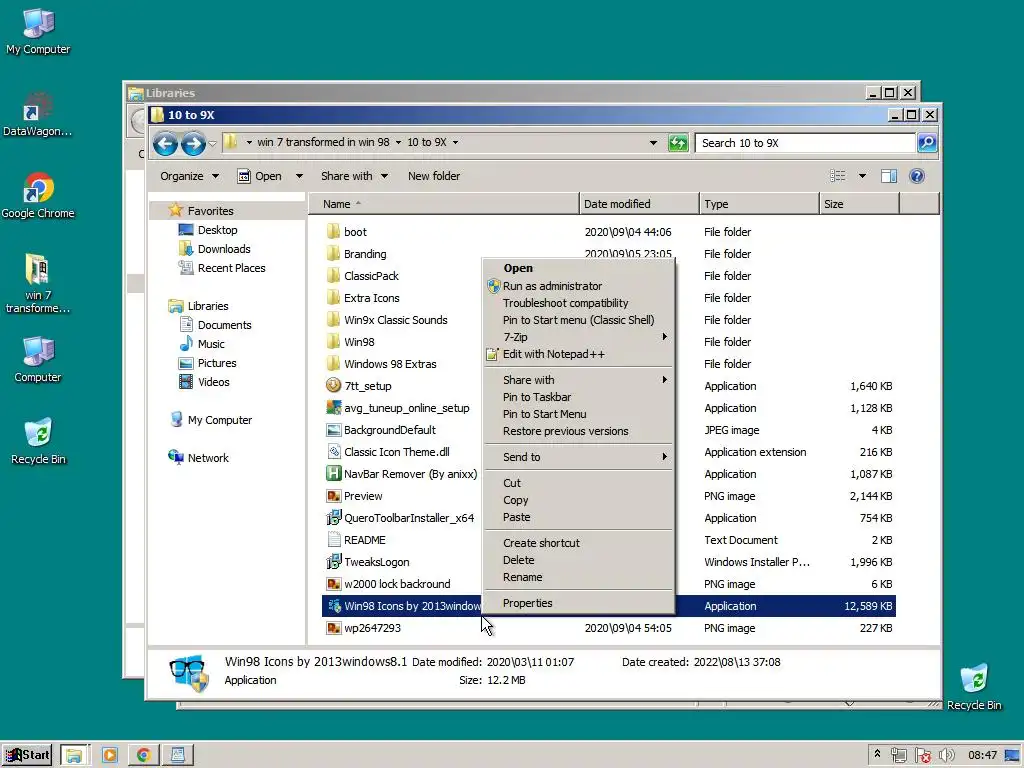Click the Change your view icon
1024x768 pixels.
(x=838, y=176)
